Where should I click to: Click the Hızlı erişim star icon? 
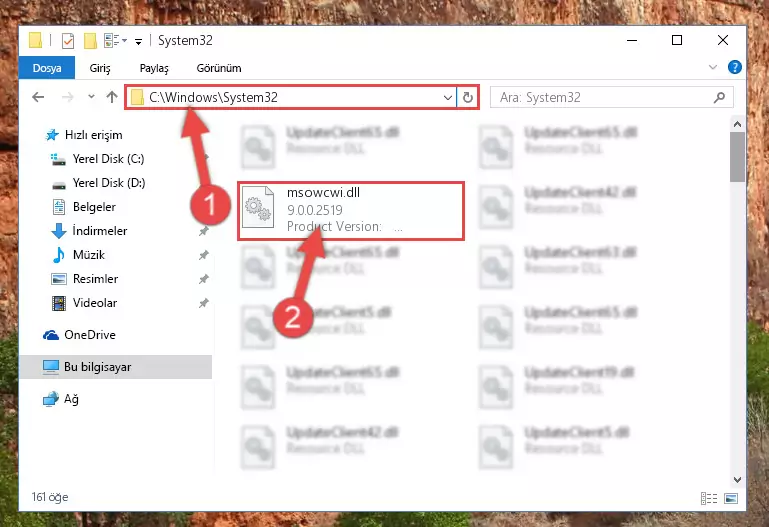[52, 135]
